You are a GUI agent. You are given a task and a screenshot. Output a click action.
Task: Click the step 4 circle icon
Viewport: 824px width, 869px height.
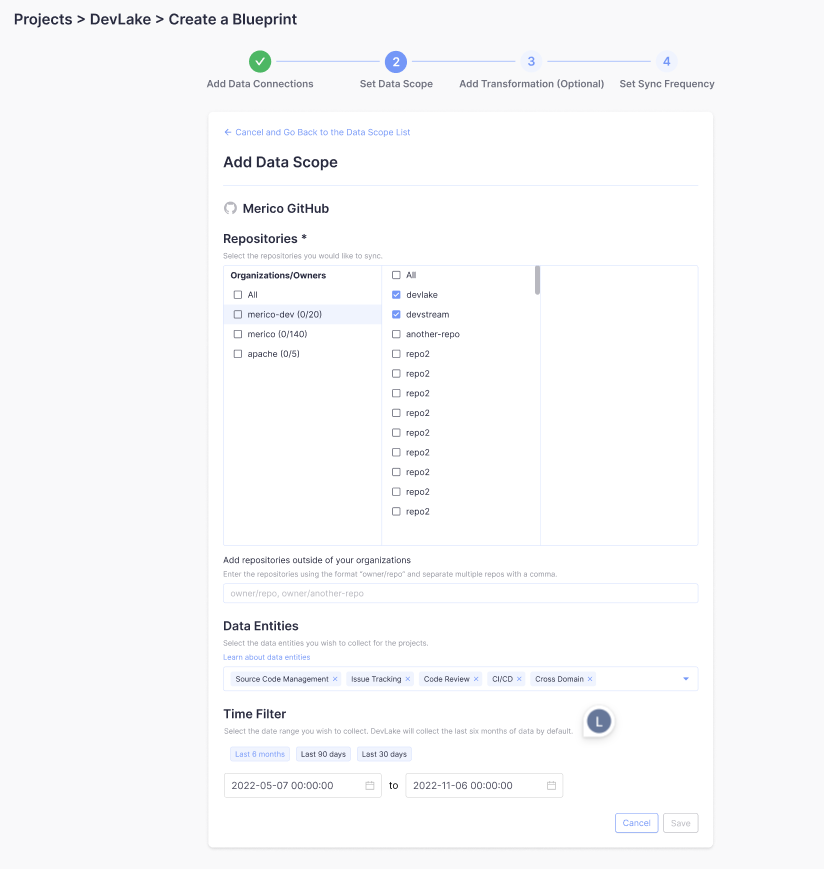(x=667, y=62)
